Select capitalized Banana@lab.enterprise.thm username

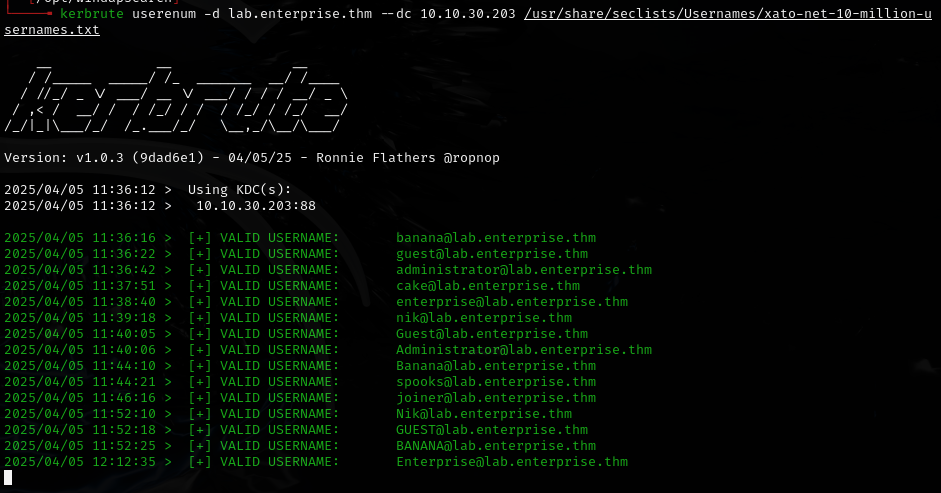pos(496,366)
